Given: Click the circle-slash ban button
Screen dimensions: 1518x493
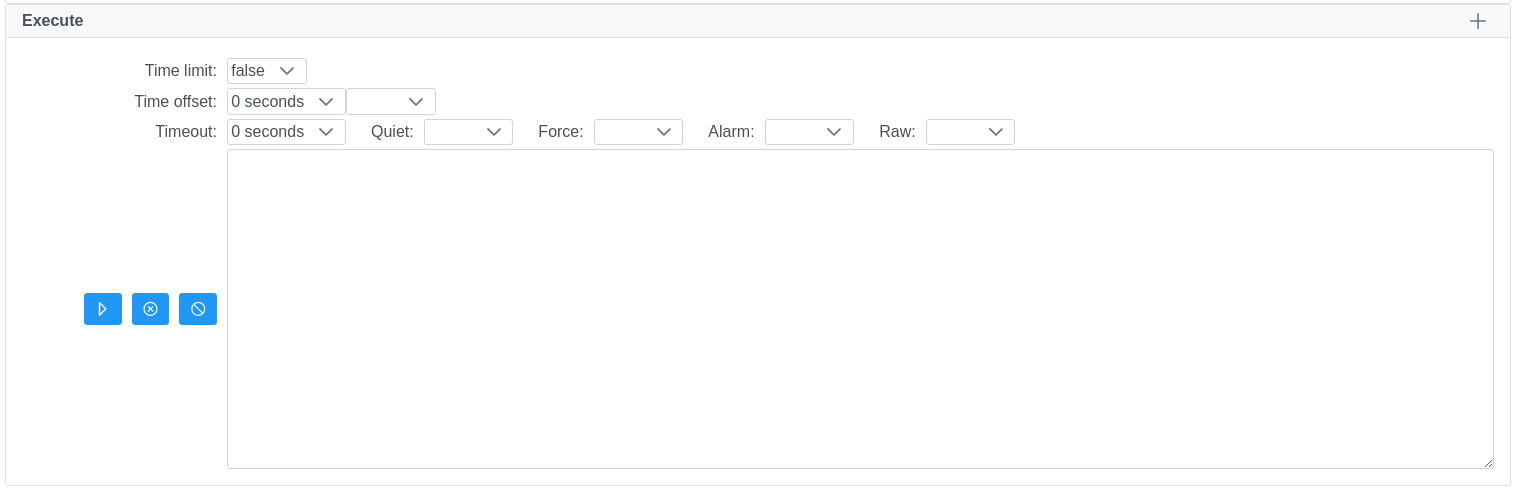Looking at the screenshot, I should point(198,309).
